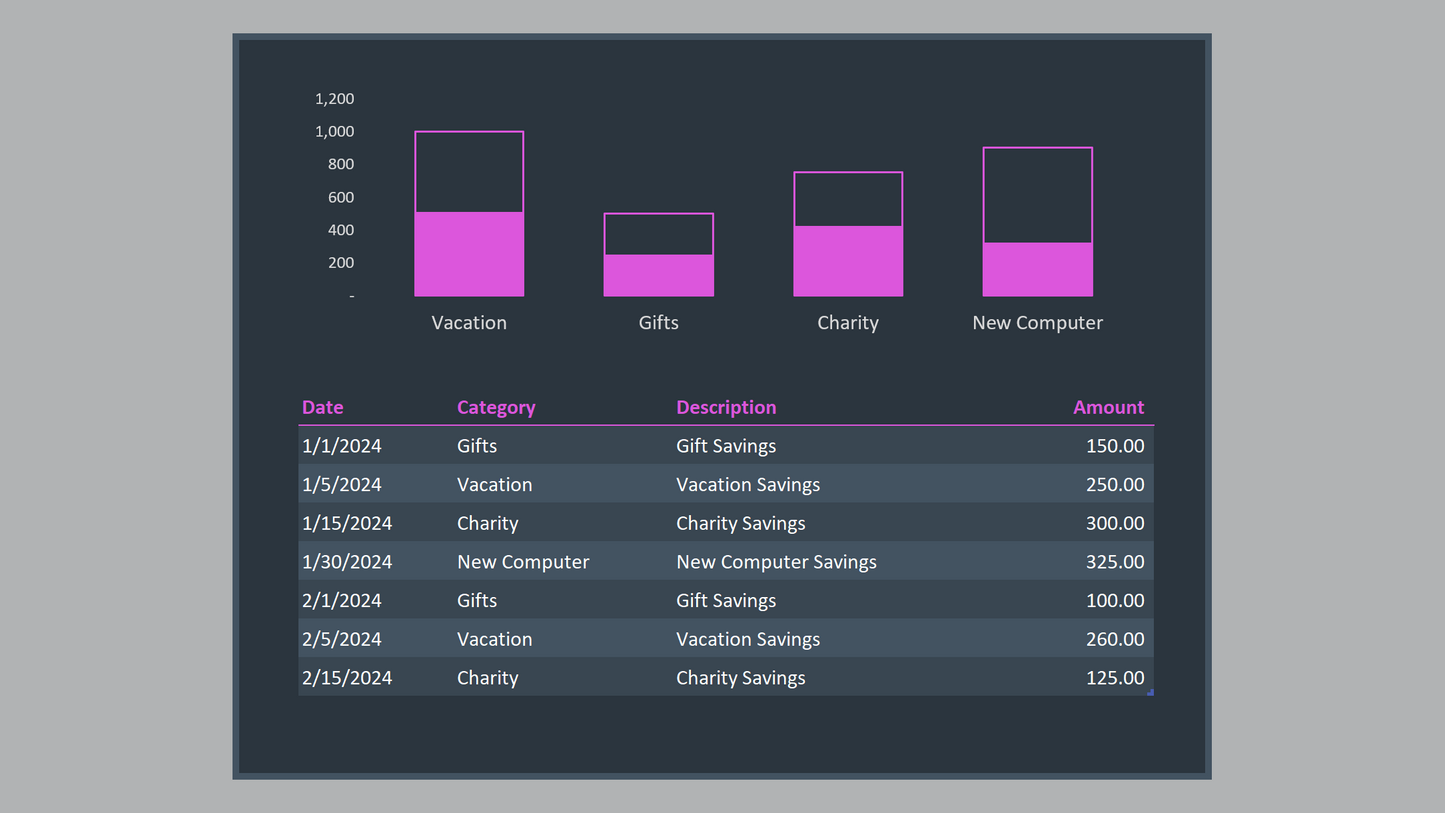Viewport: 1445px width, 813px height.
Task: Click the 1/15/2024 date cell
Action: coord(347,523)
